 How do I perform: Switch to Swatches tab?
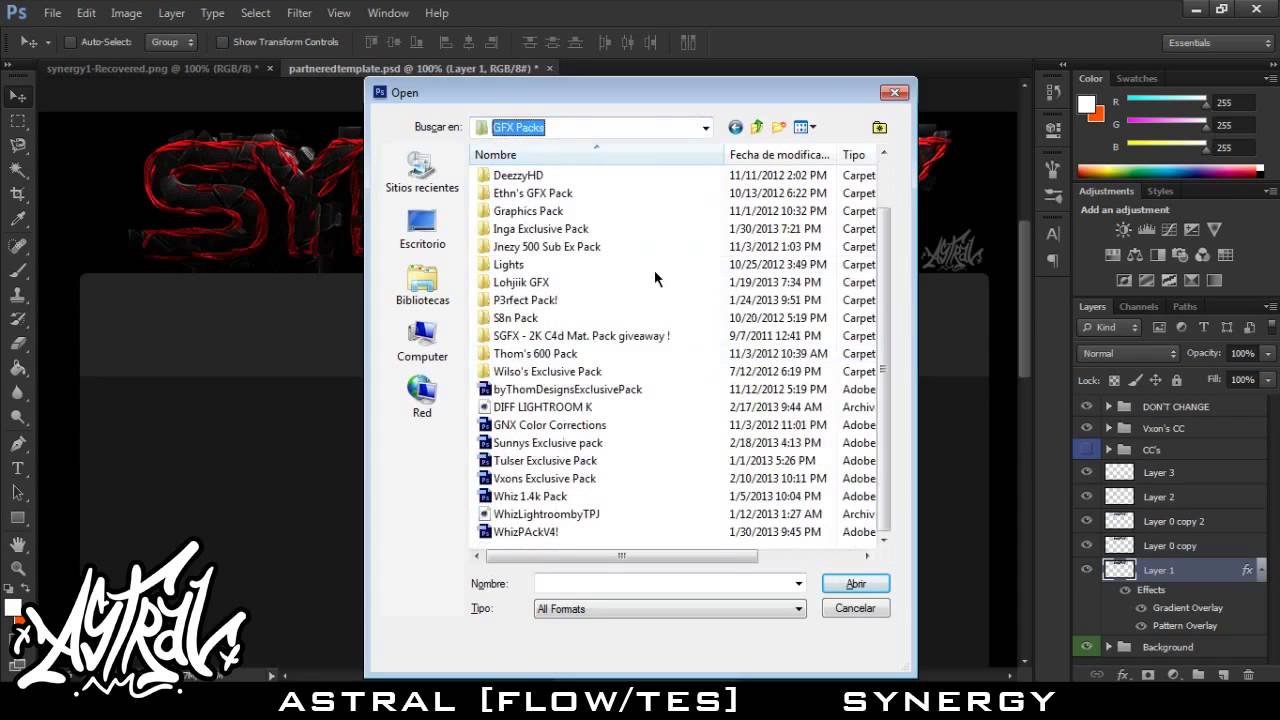point(1136,79)
